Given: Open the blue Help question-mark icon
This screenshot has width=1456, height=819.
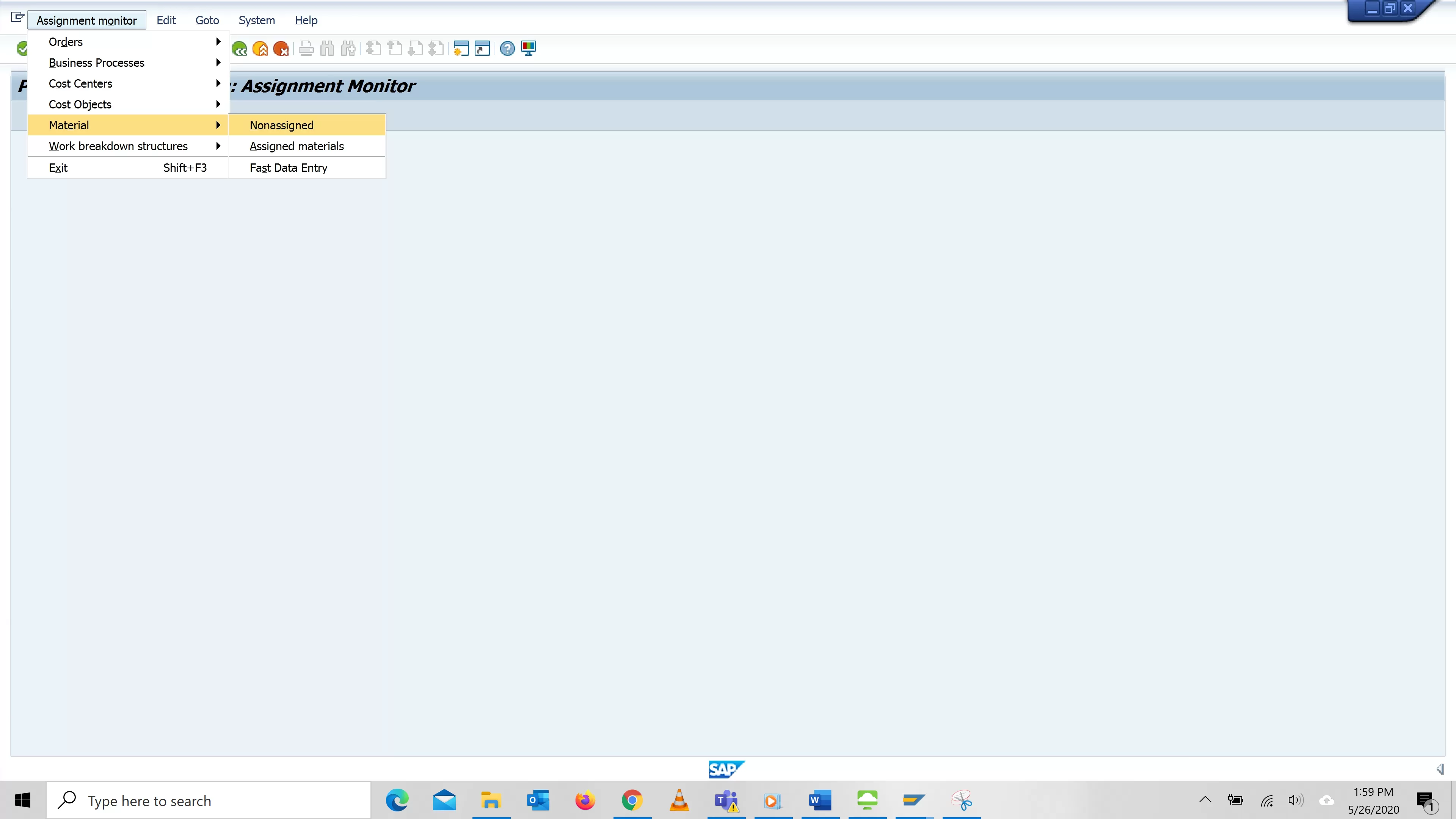Looking at the screenshot, I should [507, 49].
